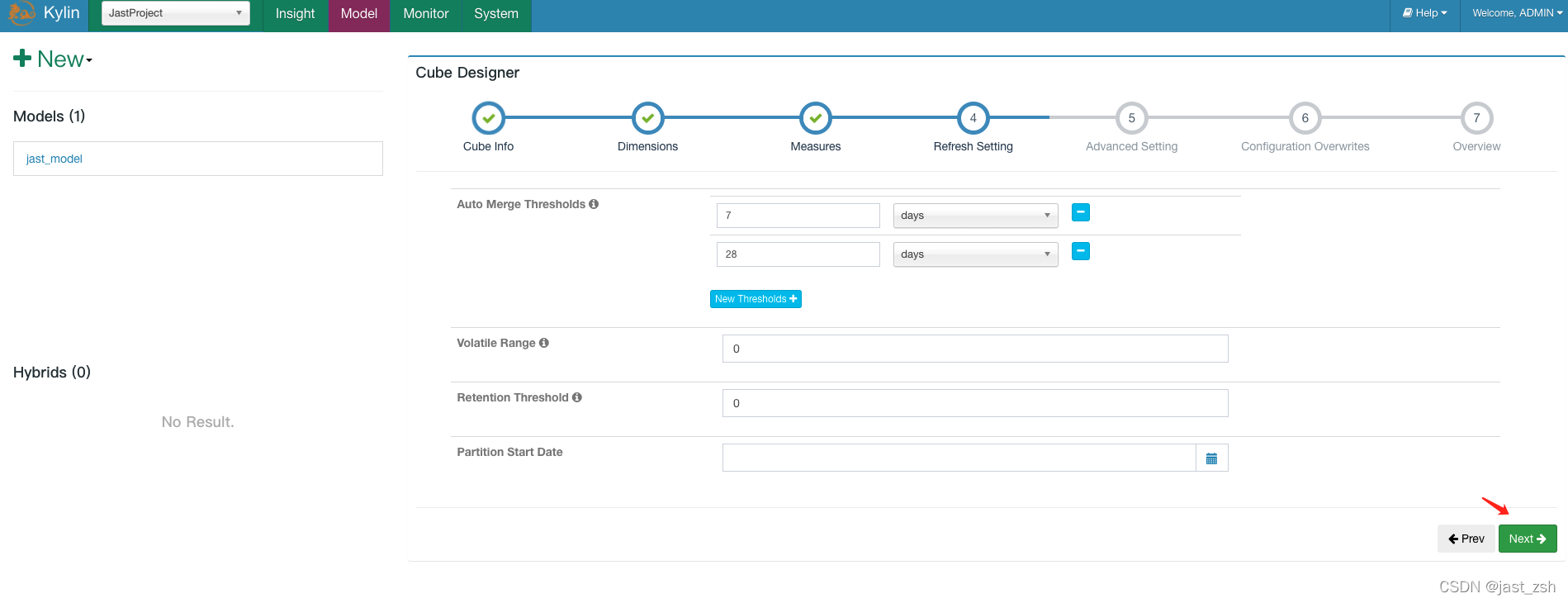1568x603 pixels.
Task: Click the Hybrids (0) heading
Action: [52, 373]
